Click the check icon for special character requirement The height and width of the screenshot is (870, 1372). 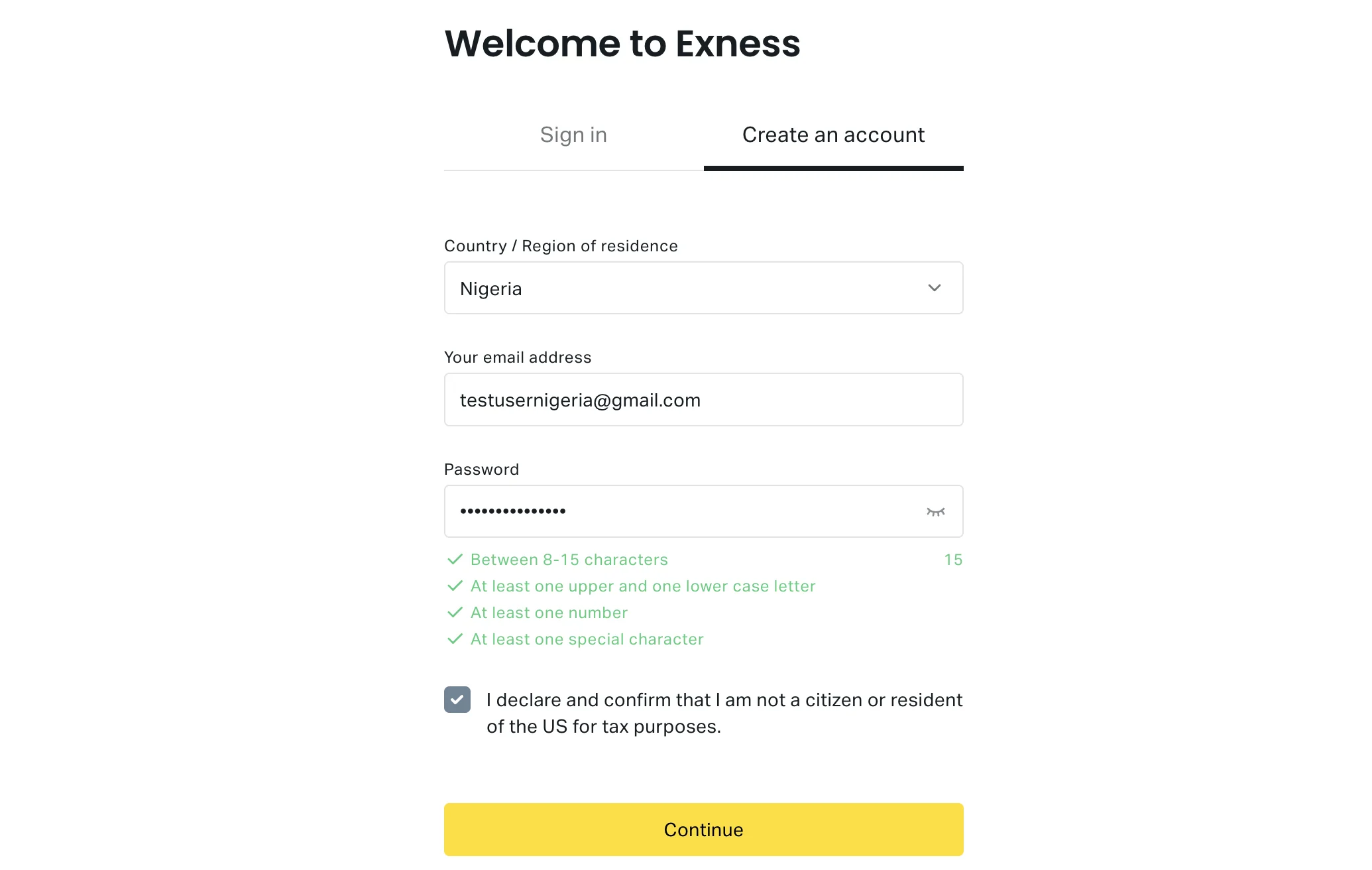(455, 639)
